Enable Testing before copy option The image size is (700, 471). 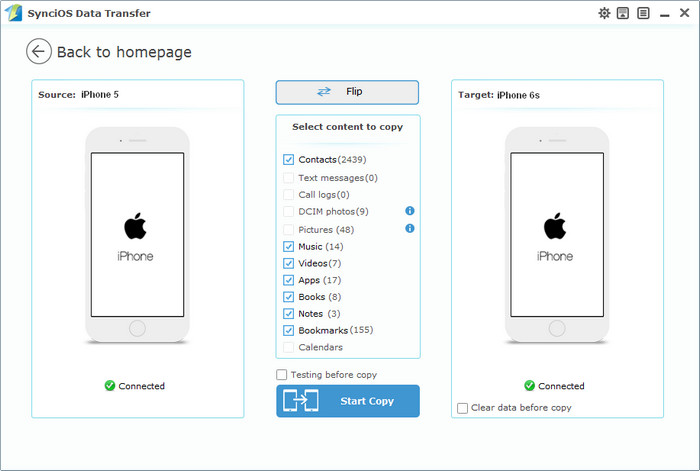(282, 375)
